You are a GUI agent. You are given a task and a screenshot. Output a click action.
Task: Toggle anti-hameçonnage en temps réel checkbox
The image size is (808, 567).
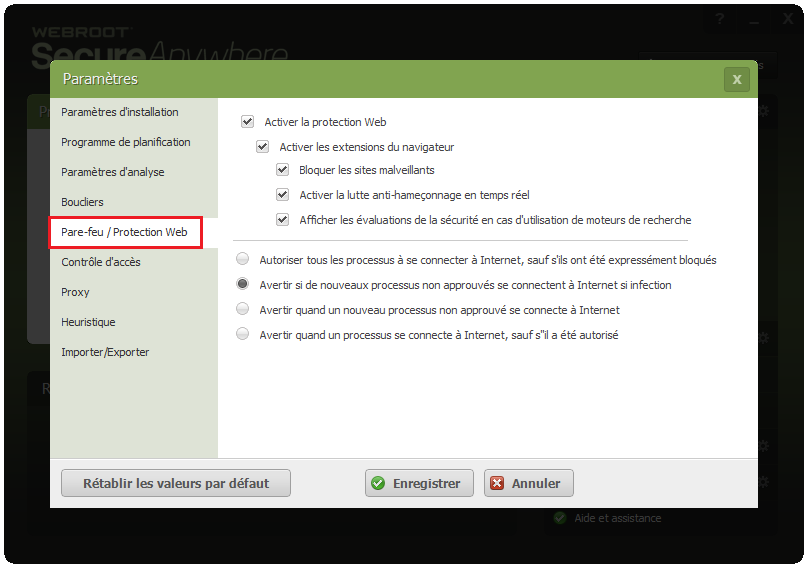(282, 194)
